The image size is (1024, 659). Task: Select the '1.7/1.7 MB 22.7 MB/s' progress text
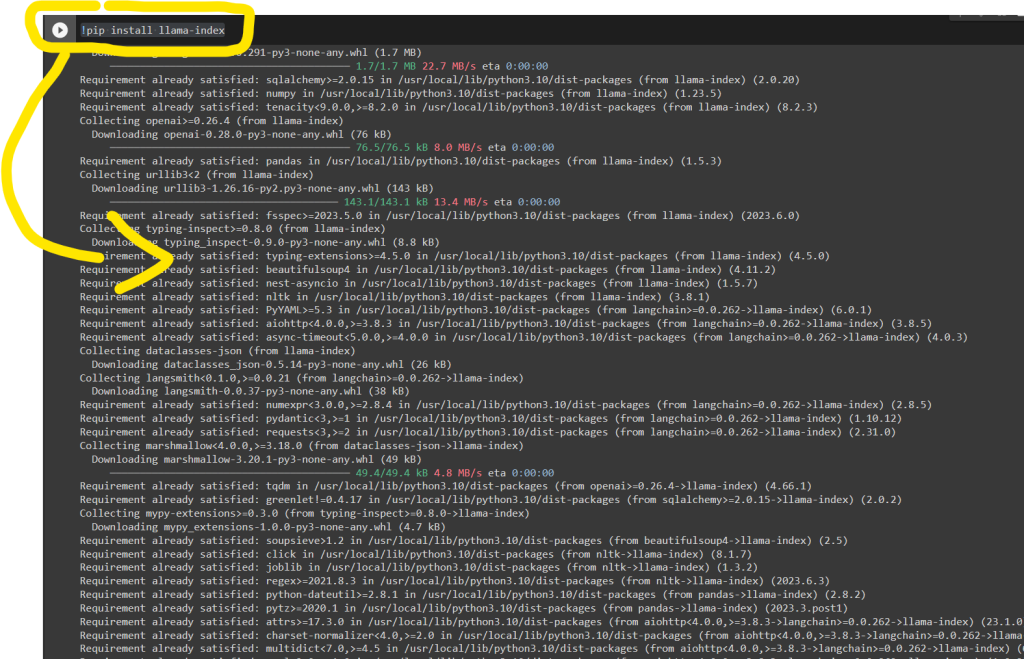click(416, 66)
